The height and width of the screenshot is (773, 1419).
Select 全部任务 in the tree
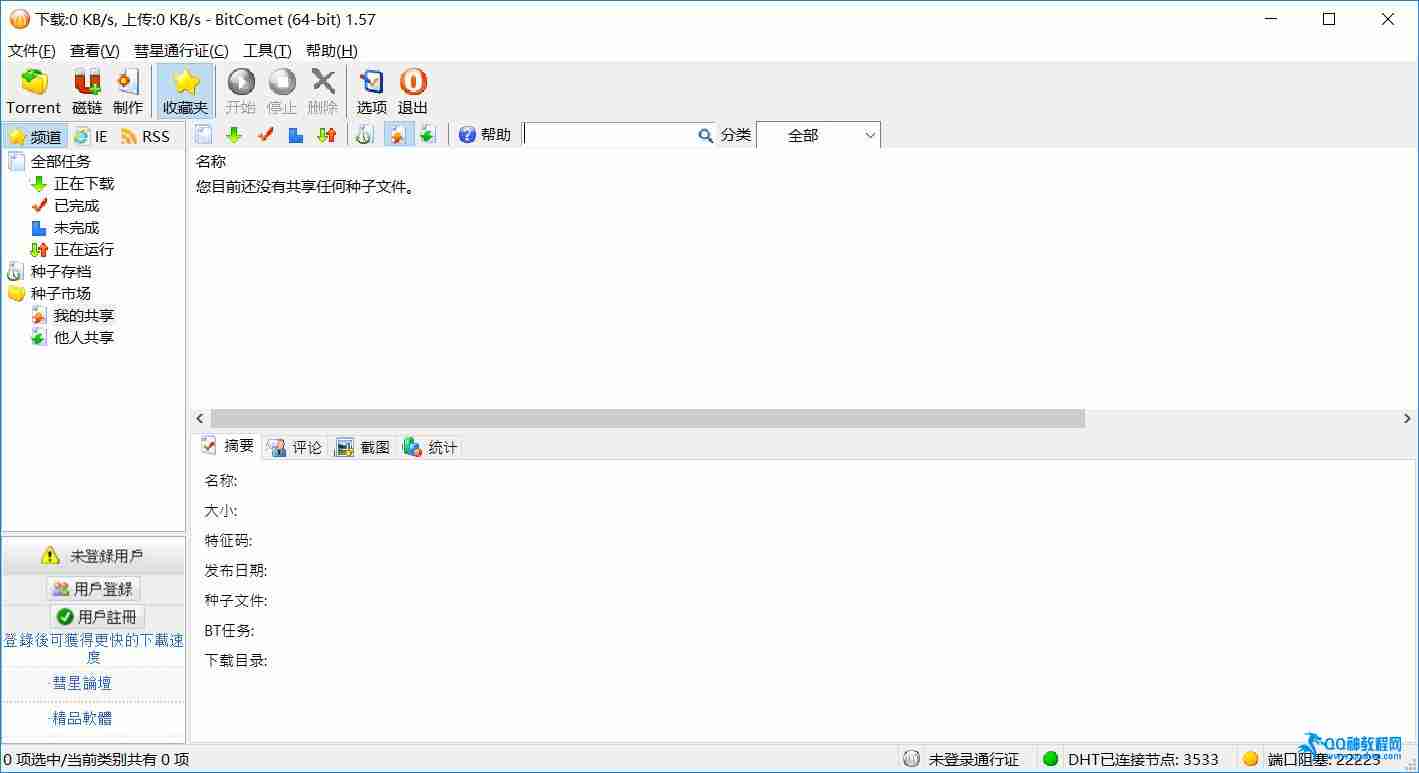[x=60, y=161]
